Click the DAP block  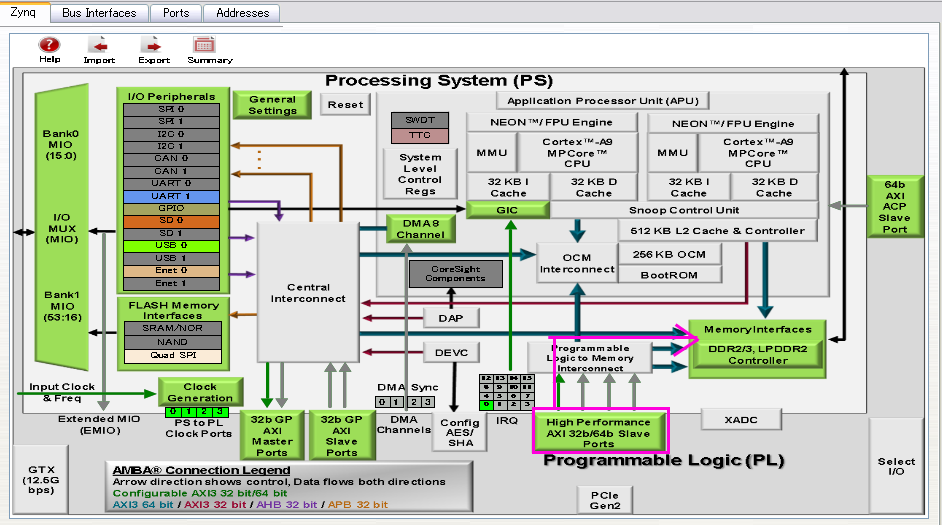point(451,318)
